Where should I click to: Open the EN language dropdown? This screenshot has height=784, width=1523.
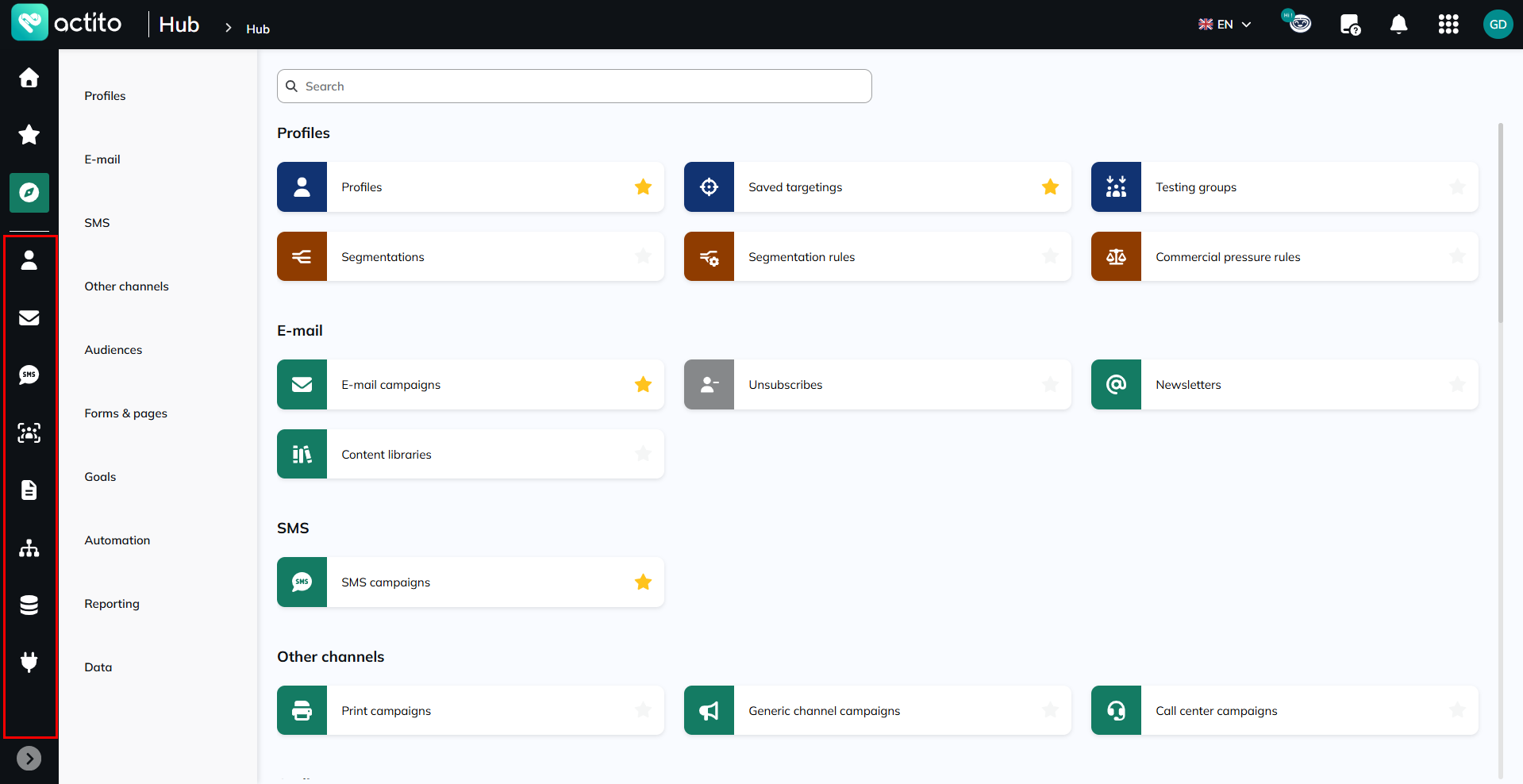click(x=1225, y=25)
